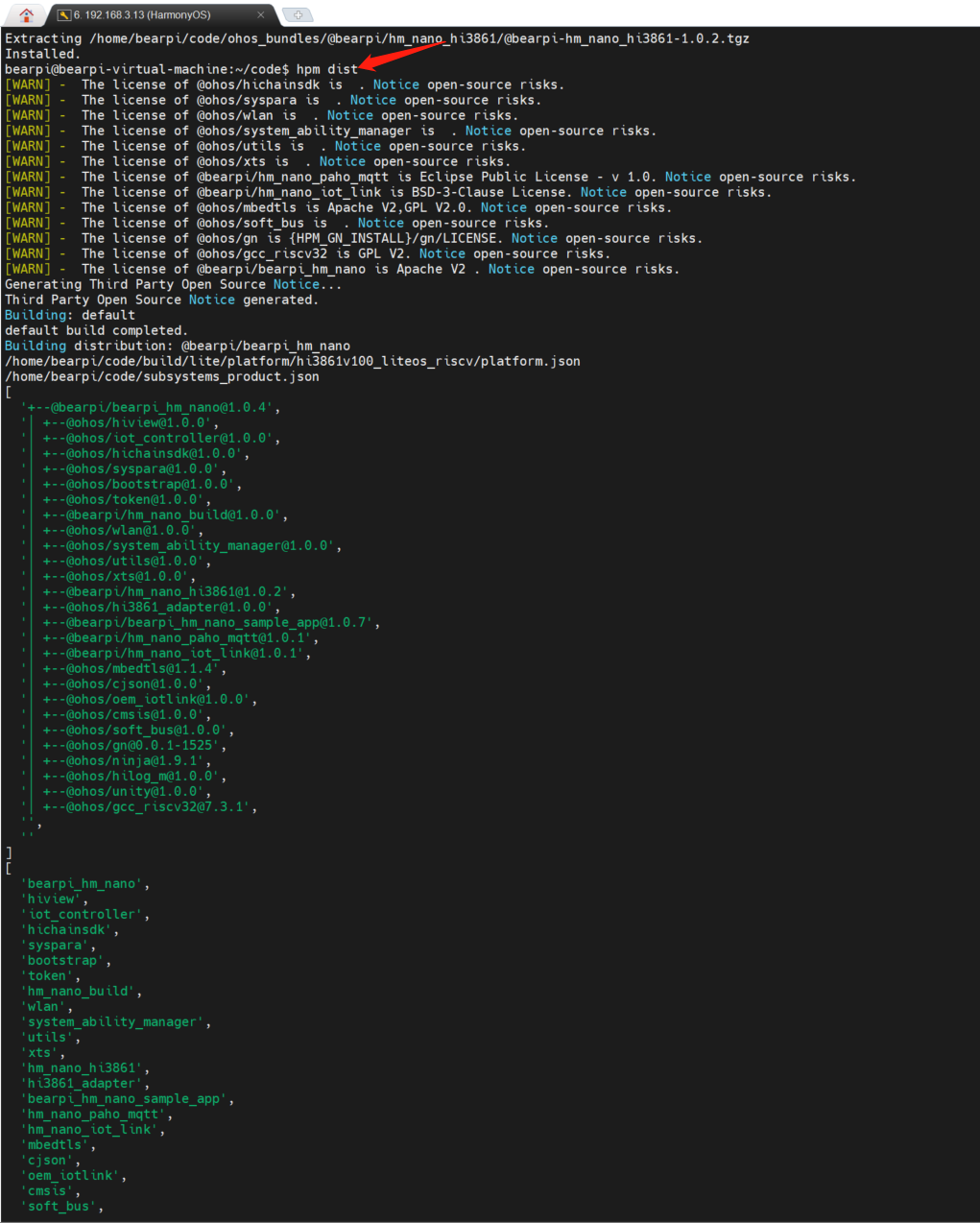Click the 'default build completed.' line
The width and height of the screenshot is (980, 1223).
click(96, 330)
